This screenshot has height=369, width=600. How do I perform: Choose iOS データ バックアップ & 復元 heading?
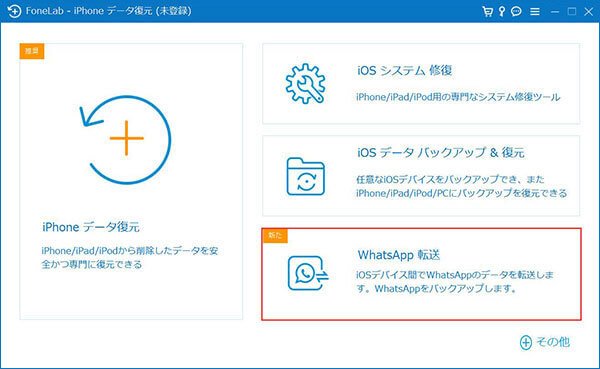440,152
